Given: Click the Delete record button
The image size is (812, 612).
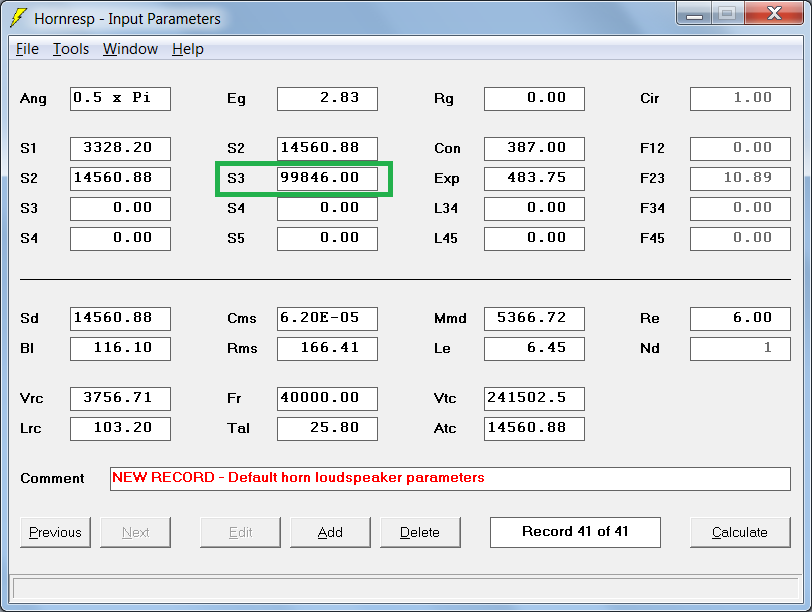Looking at the screenshot, I should tap(420, 532).
